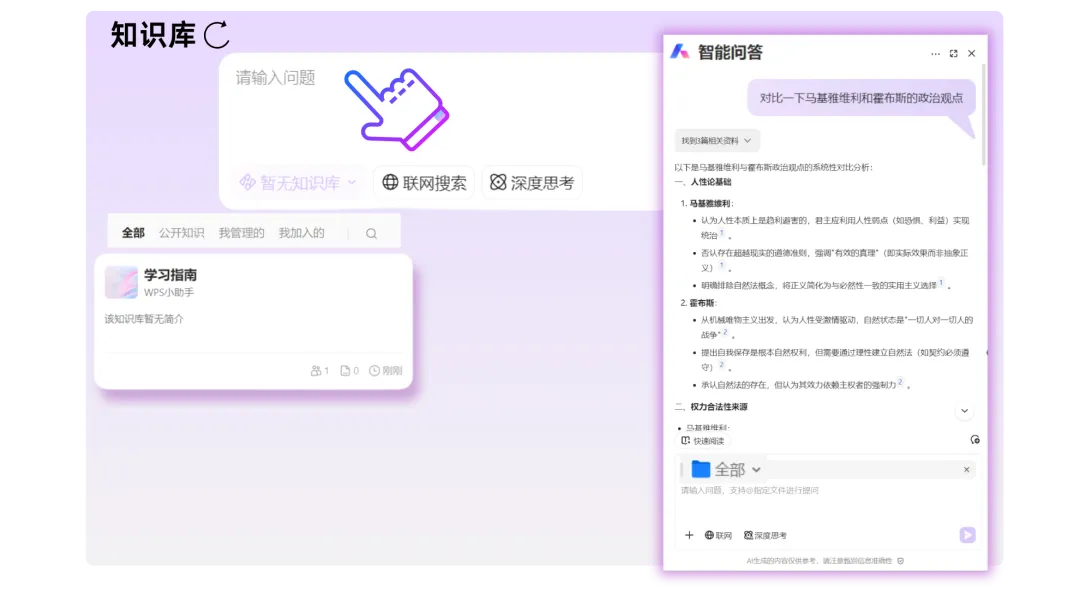Open the 学习指南 knowledge base card

(253, 322)
